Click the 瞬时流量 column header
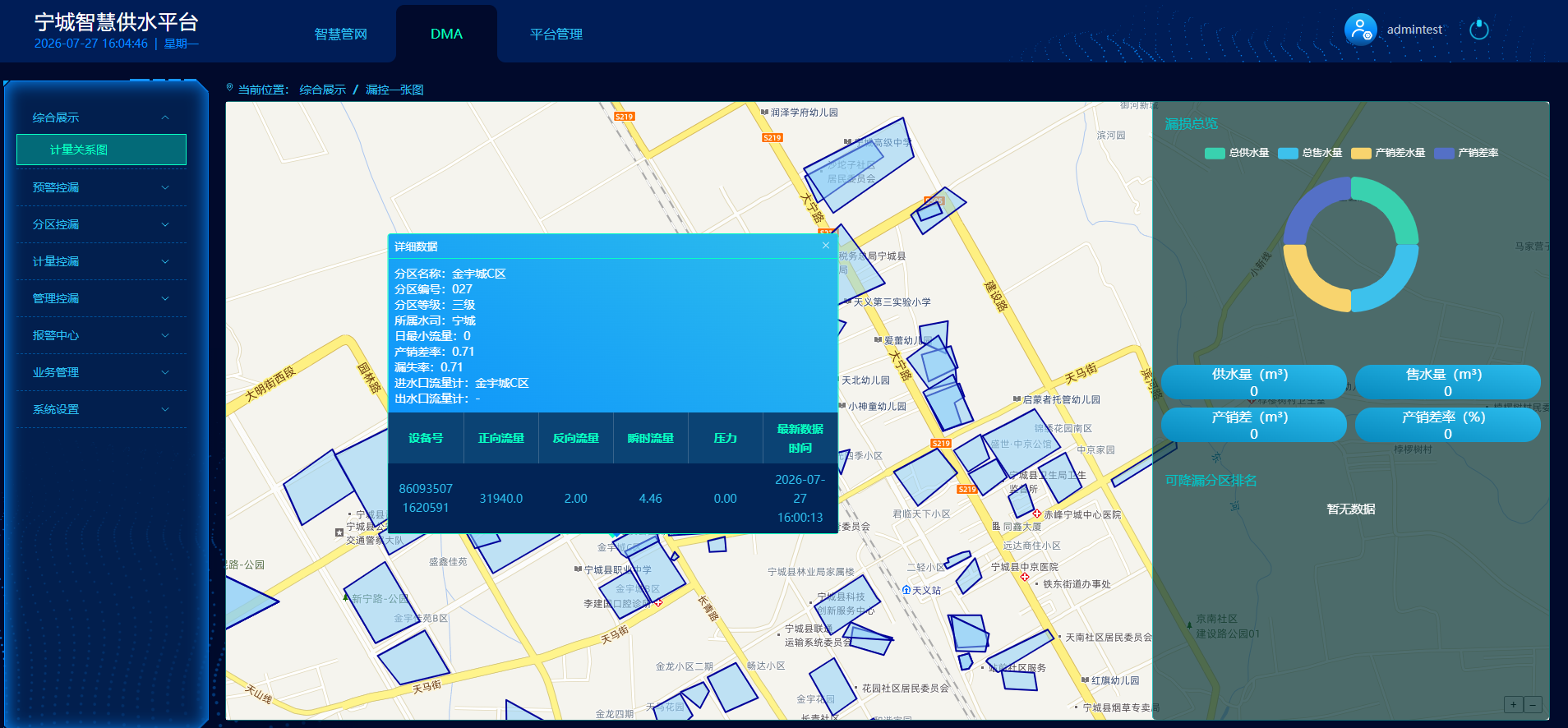The image size is (1568, 728). click(x=651, y=438)
